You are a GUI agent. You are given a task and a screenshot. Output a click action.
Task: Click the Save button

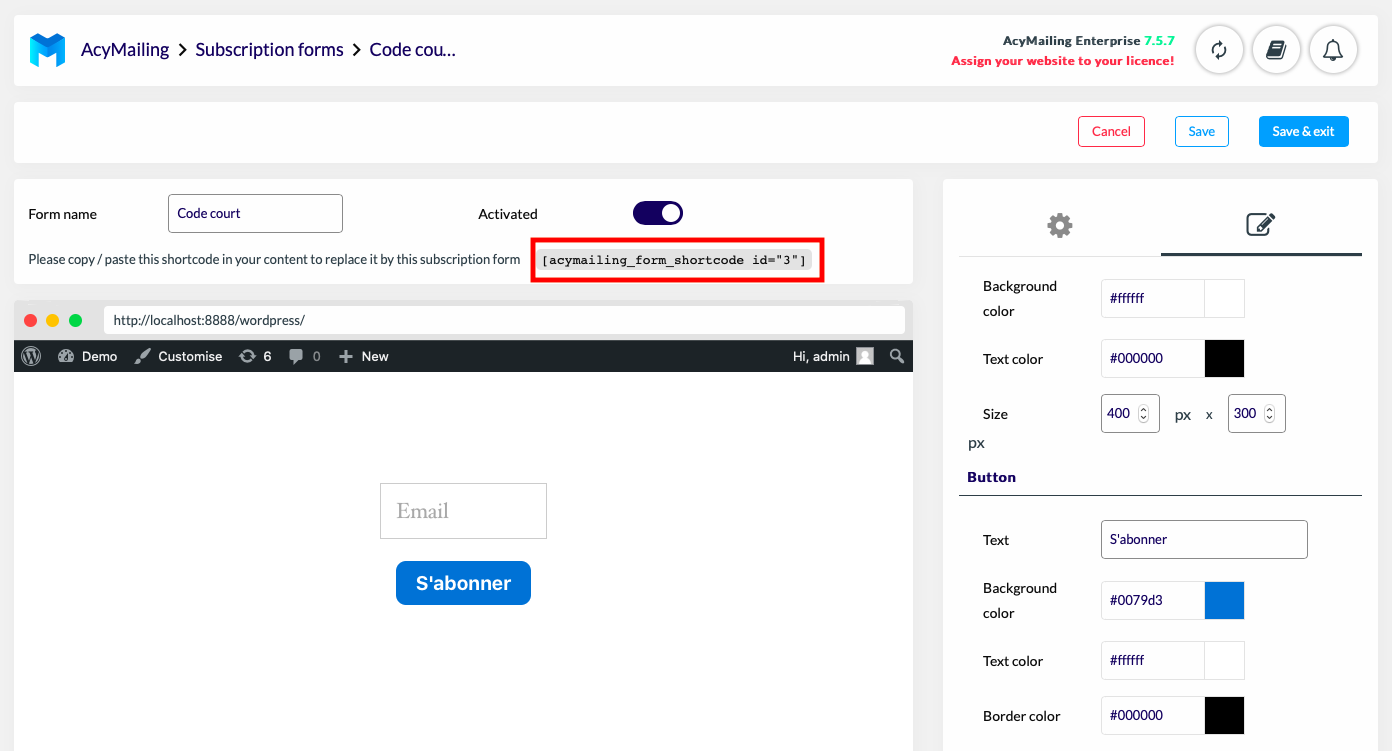(x=1201, y=131)
